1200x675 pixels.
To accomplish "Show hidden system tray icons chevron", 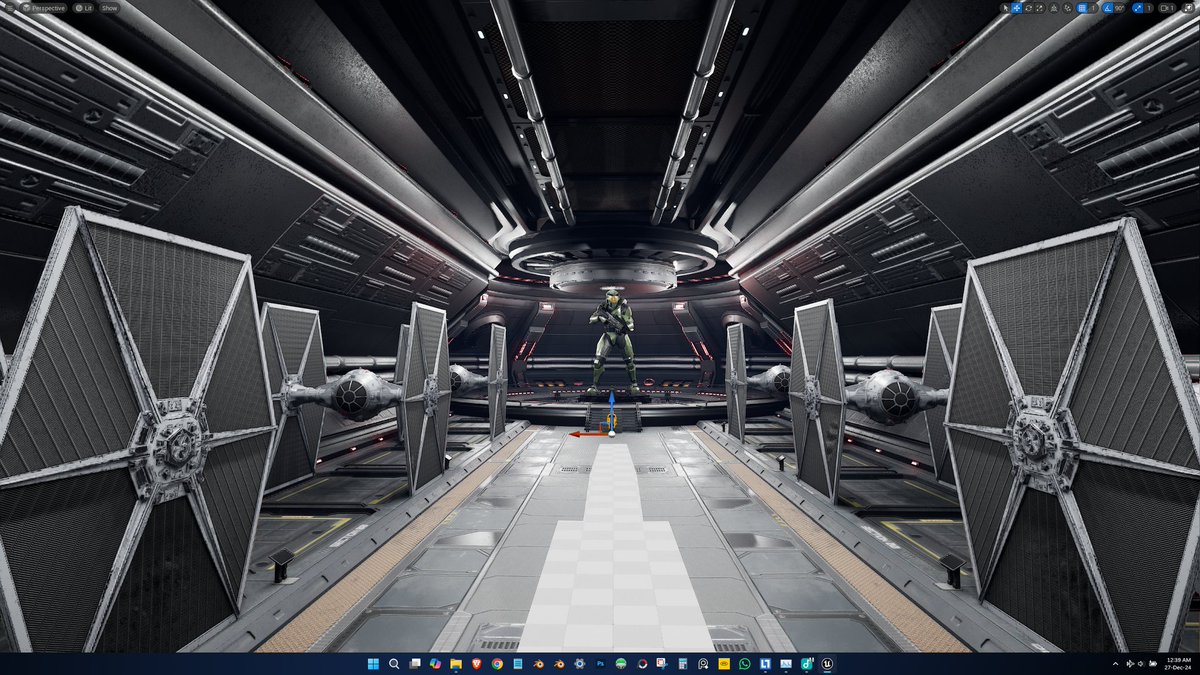I will tap(1115, 664).
